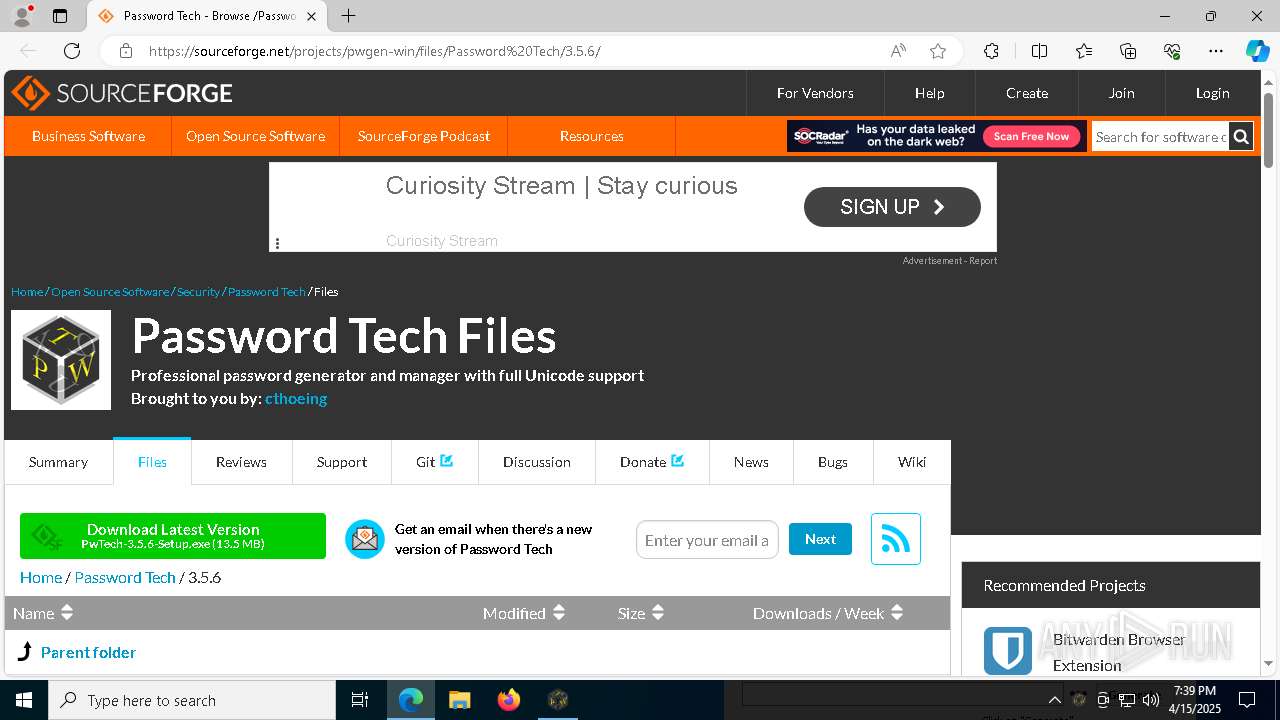The width and height of the screenshot is (1280, 720).
Task: Open the Support tab
Action: (342, 462)
